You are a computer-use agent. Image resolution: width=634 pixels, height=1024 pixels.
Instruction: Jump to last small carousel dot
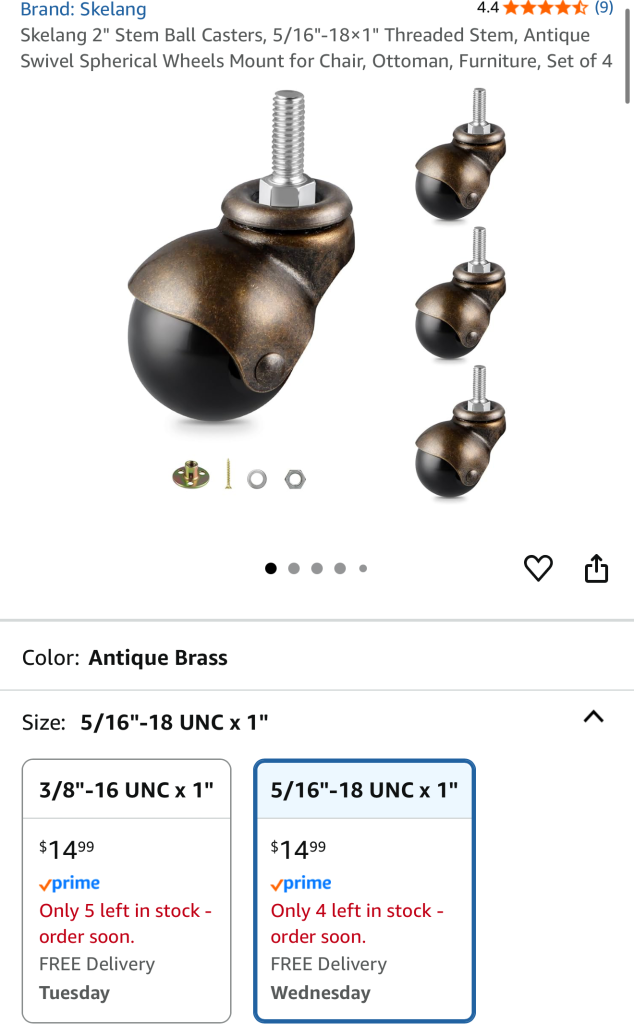tap(363, 569)
